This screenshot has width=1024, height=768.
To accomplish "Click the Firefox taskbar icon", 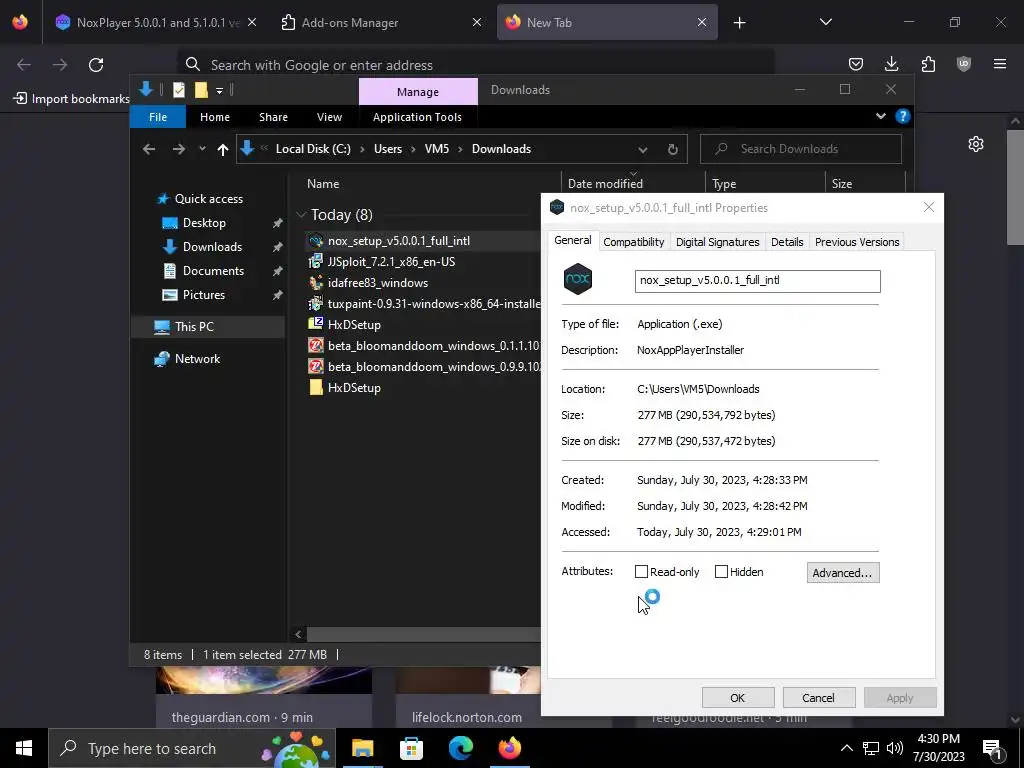I will coord(509,748).
